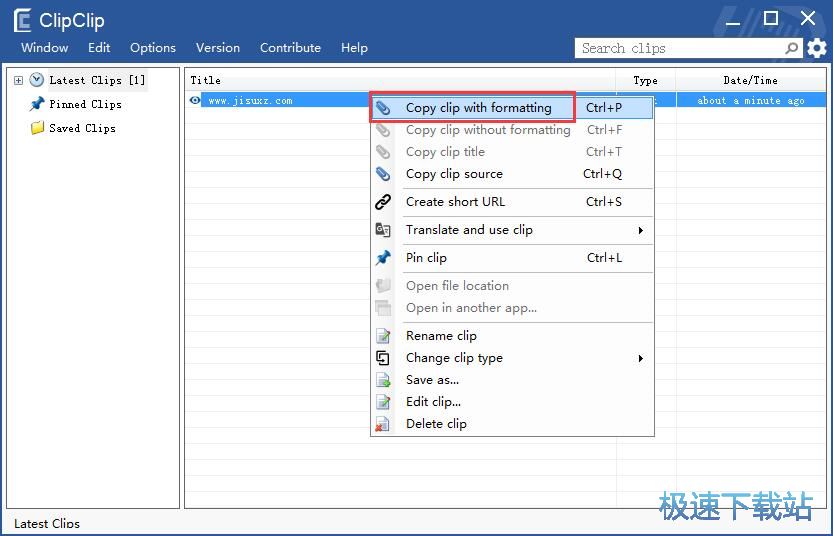Click the Latest Clips clock icon
Screen dimensions: 833x536
pos(36,80)
